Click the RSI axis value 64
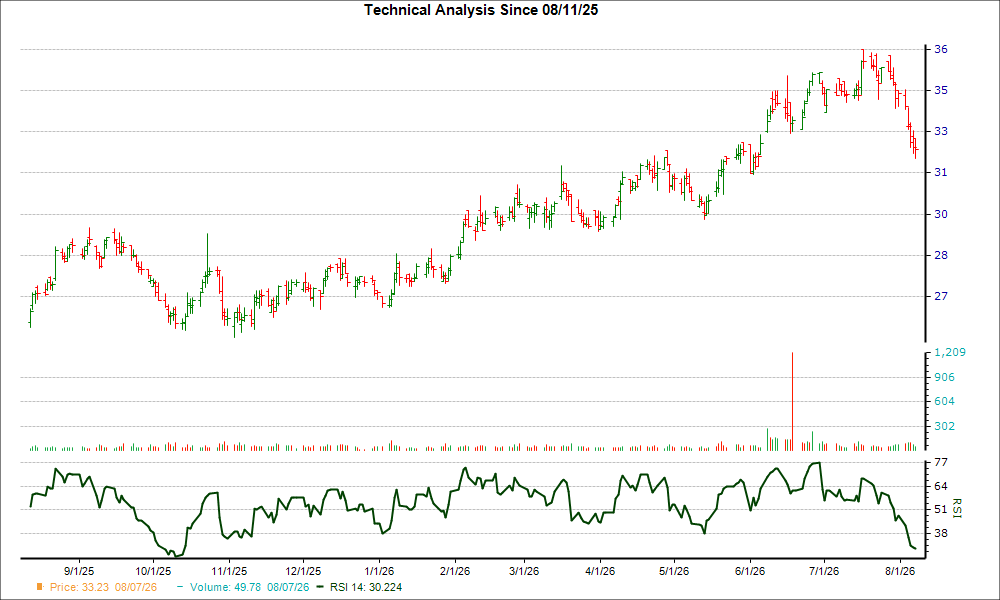1000x600 pixels. 941,486
